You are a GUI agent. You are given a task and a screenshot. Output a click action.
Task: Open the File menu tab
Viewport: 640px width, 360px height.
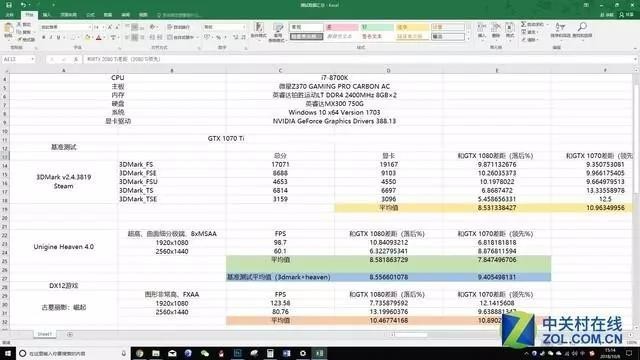pyautogui.click(x=10, y=15)
